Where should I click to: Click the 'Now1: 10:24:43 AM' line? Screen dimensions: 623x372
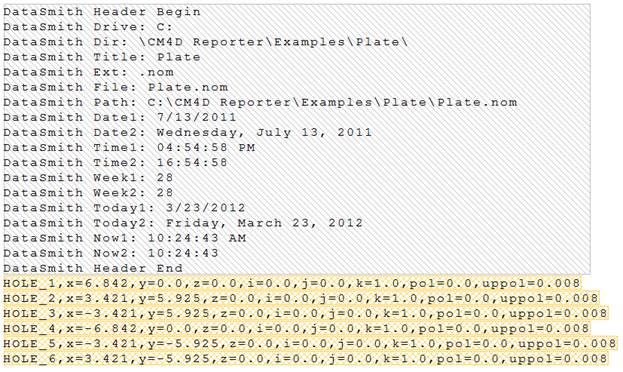tap(125, 238)
